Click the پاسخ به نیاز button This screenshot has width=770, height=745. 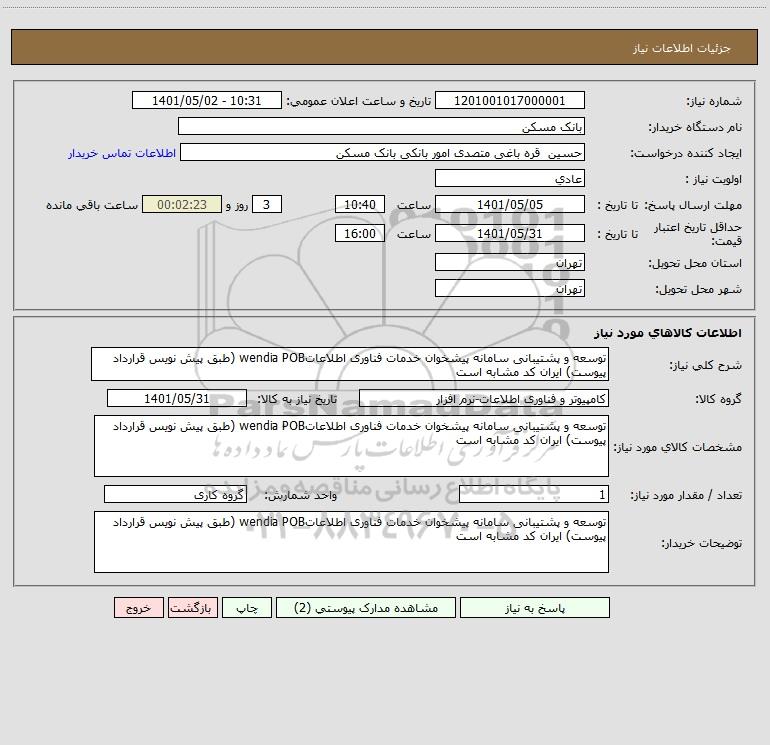coord(535,607)
